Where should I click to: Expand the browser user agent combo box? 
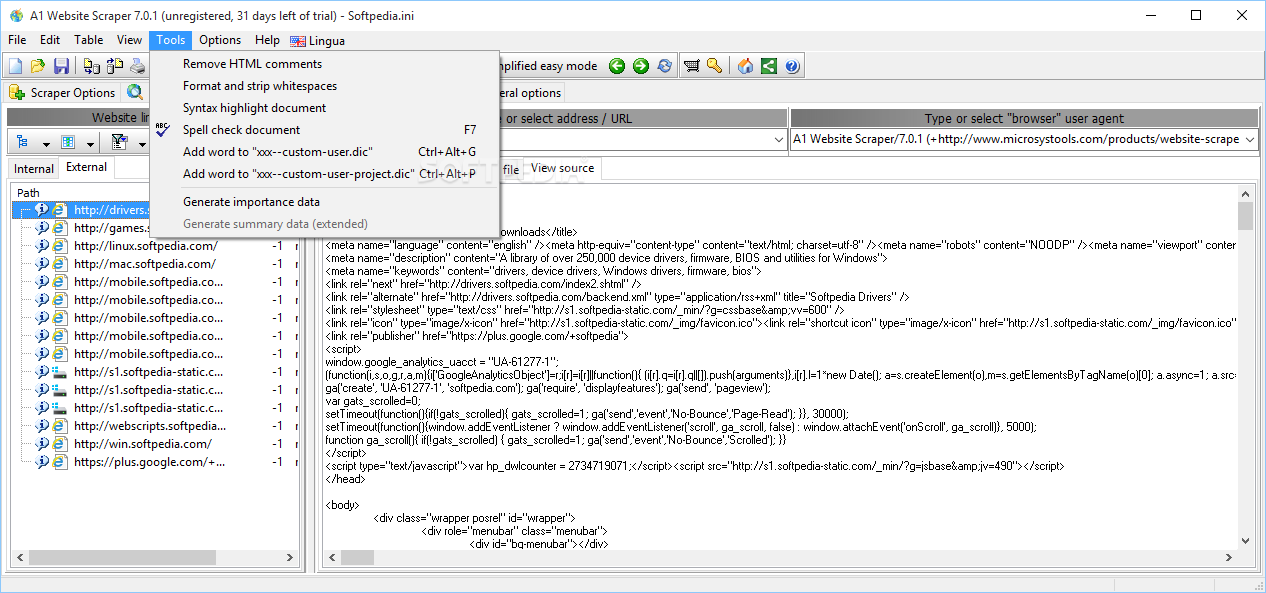(1249, 140)
